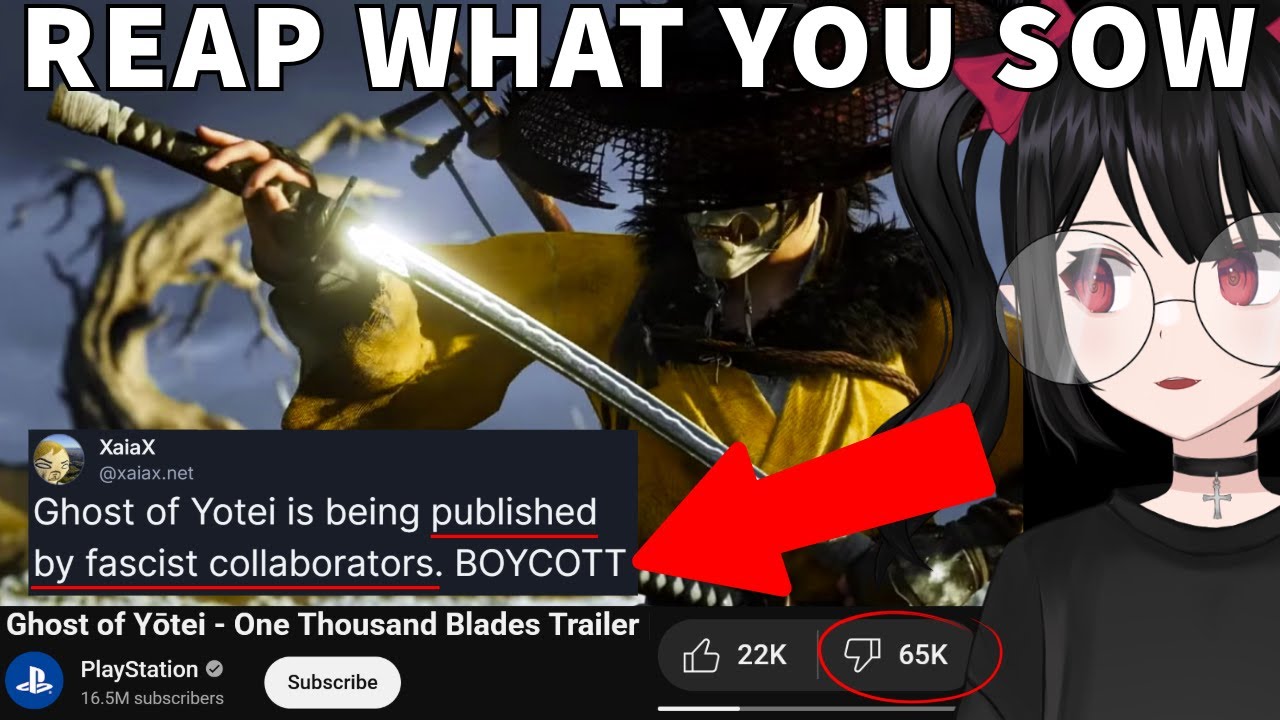The height and width of the screenshot is (720, 1280).
Task: Subscribe to the PlayStation channel
Action: click(333, 682)
